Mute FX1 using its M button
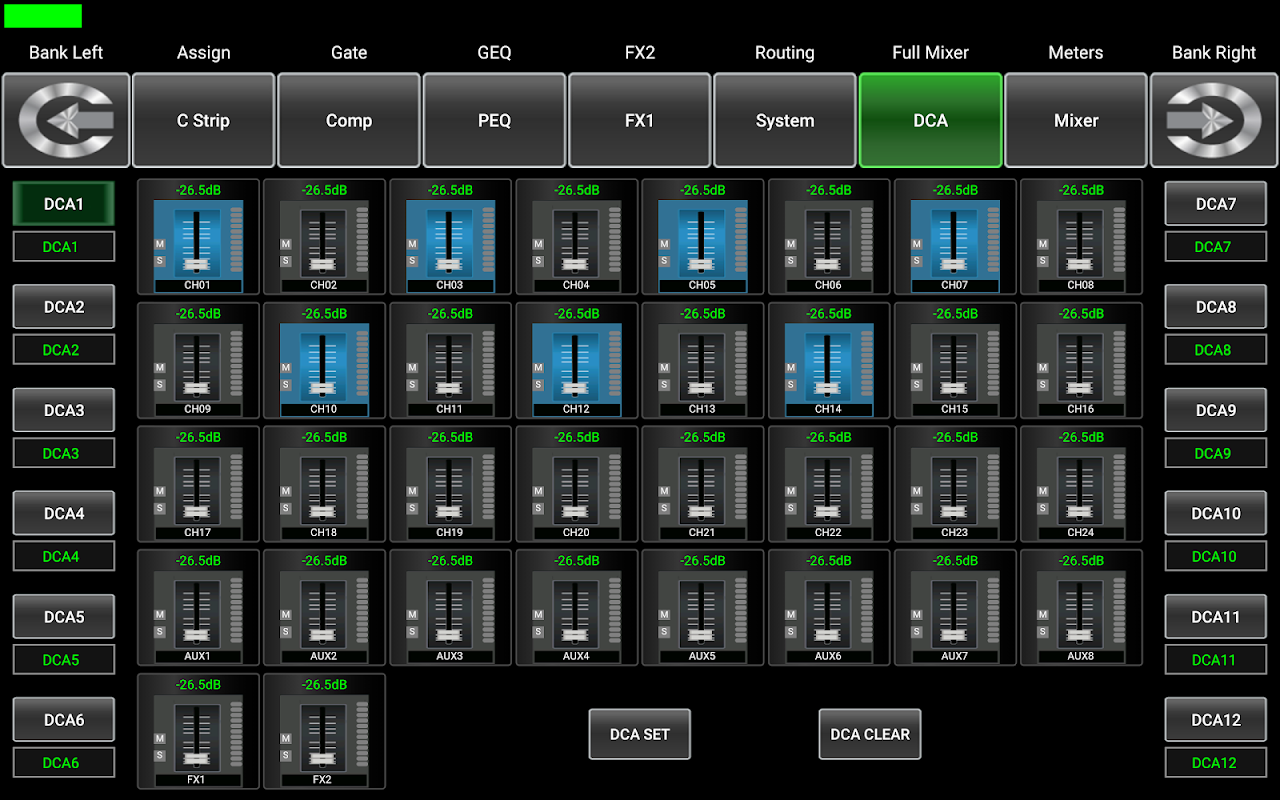 (x=160, y=739)
